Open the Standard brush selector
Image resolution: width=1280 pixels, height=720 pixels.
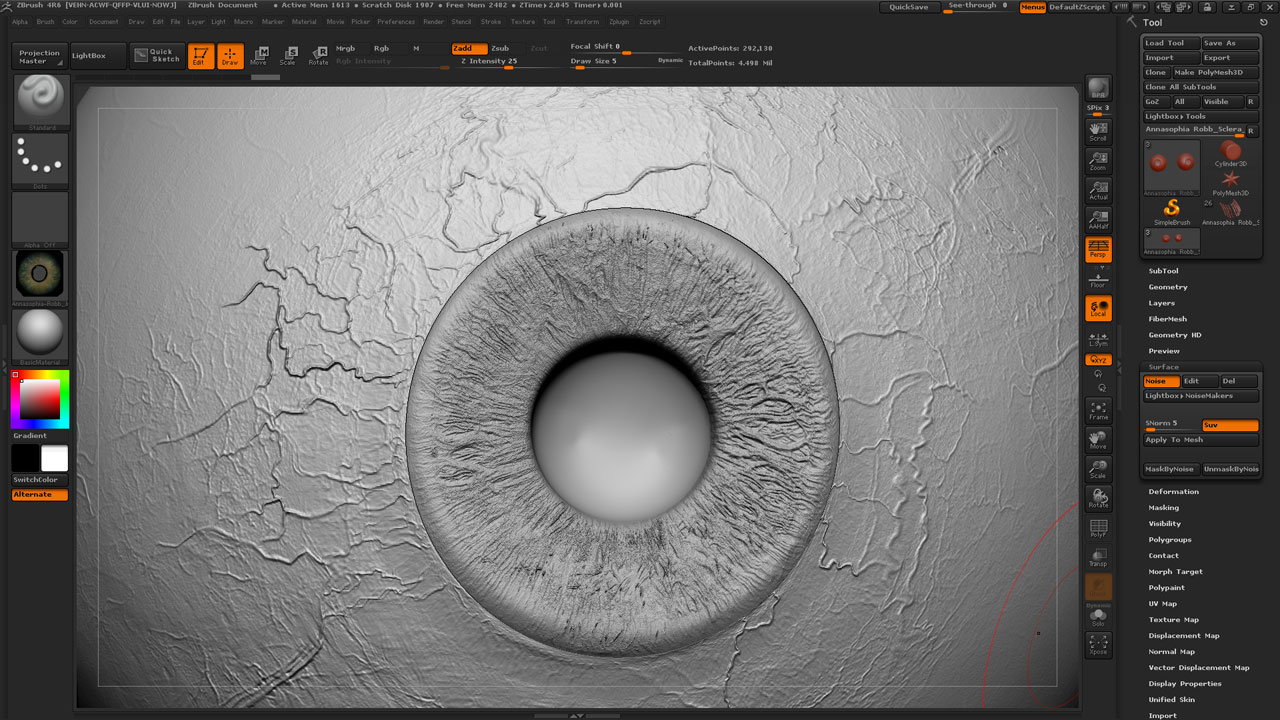(x=41, y=101)
